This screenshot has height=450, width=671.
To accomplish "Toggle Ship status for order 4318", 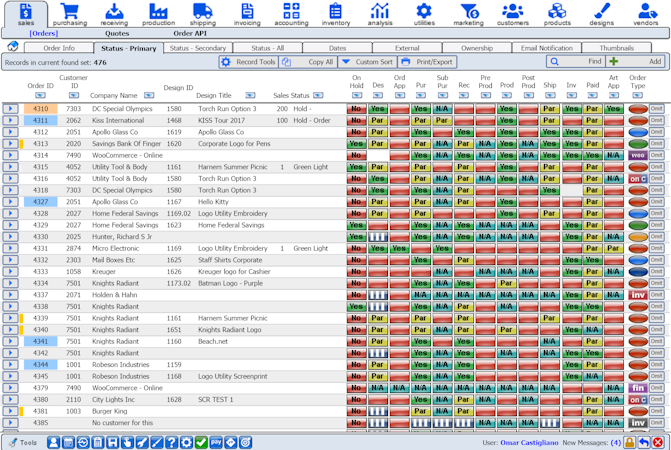I will 549,190.
